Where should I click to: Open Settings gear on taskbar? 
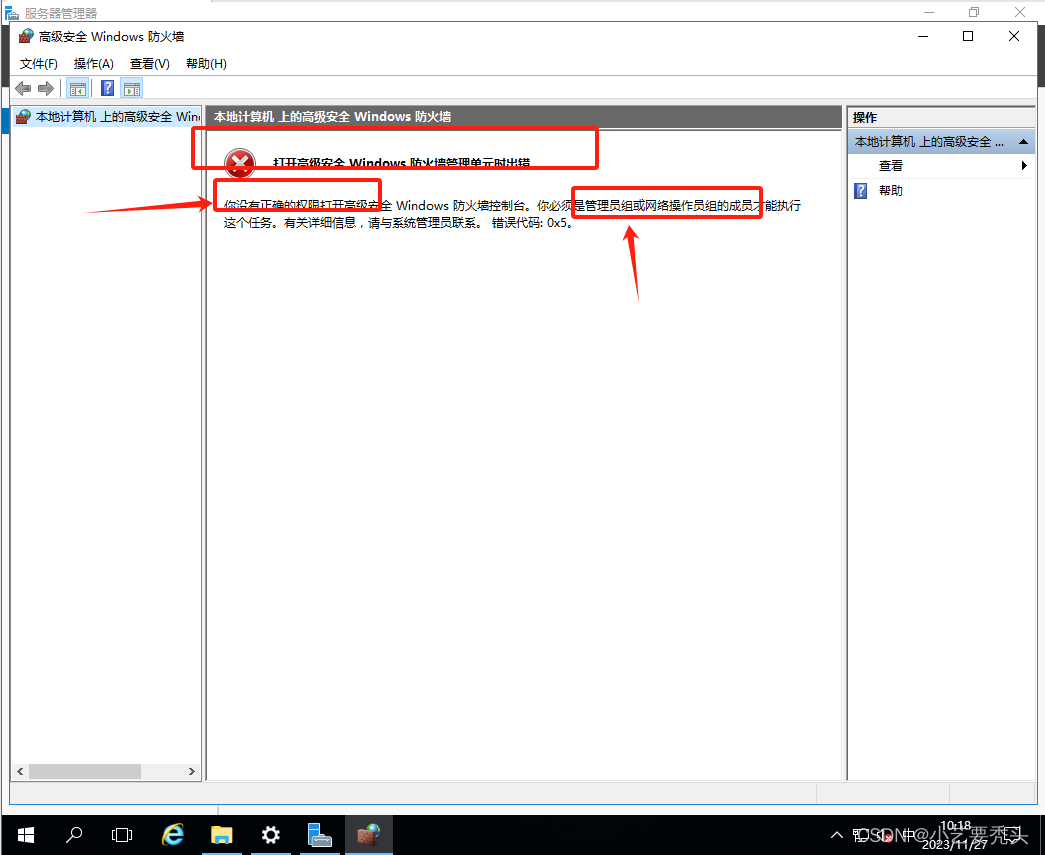[x=271, y=834]
